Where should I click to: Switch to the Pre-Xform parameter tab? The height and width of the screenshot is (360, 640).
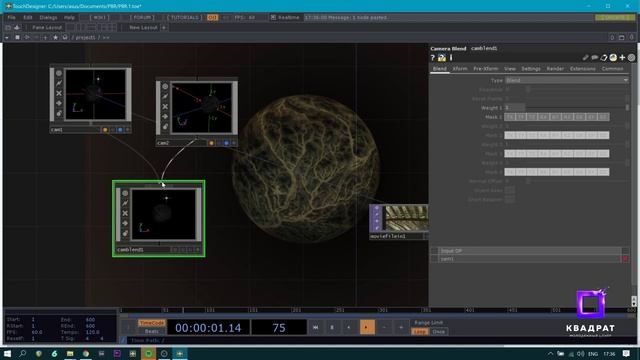pos(486,69)
